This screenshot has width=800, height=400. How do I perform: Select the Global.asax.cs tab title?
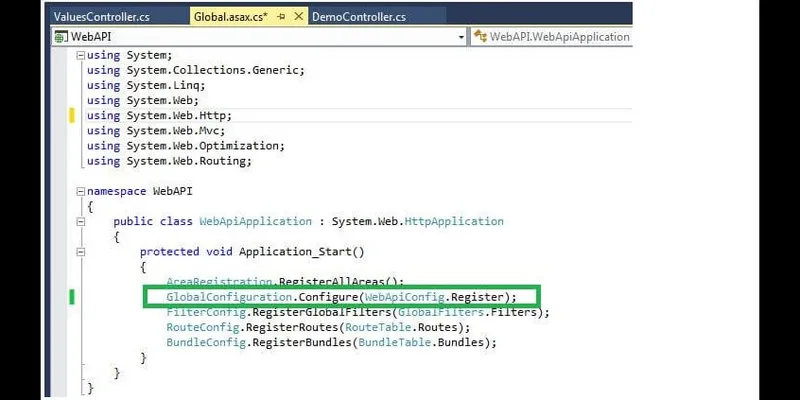click(x=230, y=16)
